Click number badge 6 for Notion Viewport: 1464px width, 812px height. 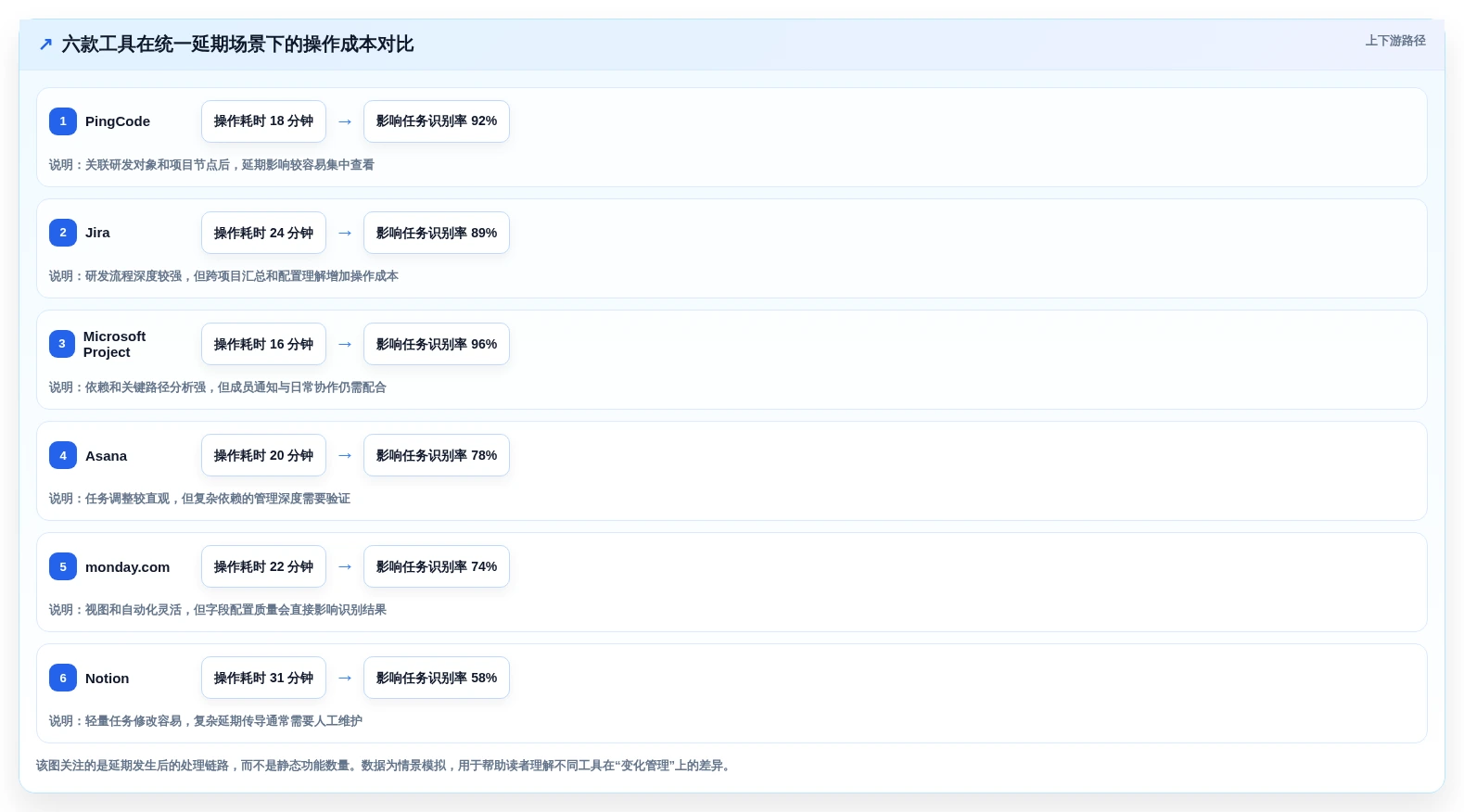(x=63, y=678)
